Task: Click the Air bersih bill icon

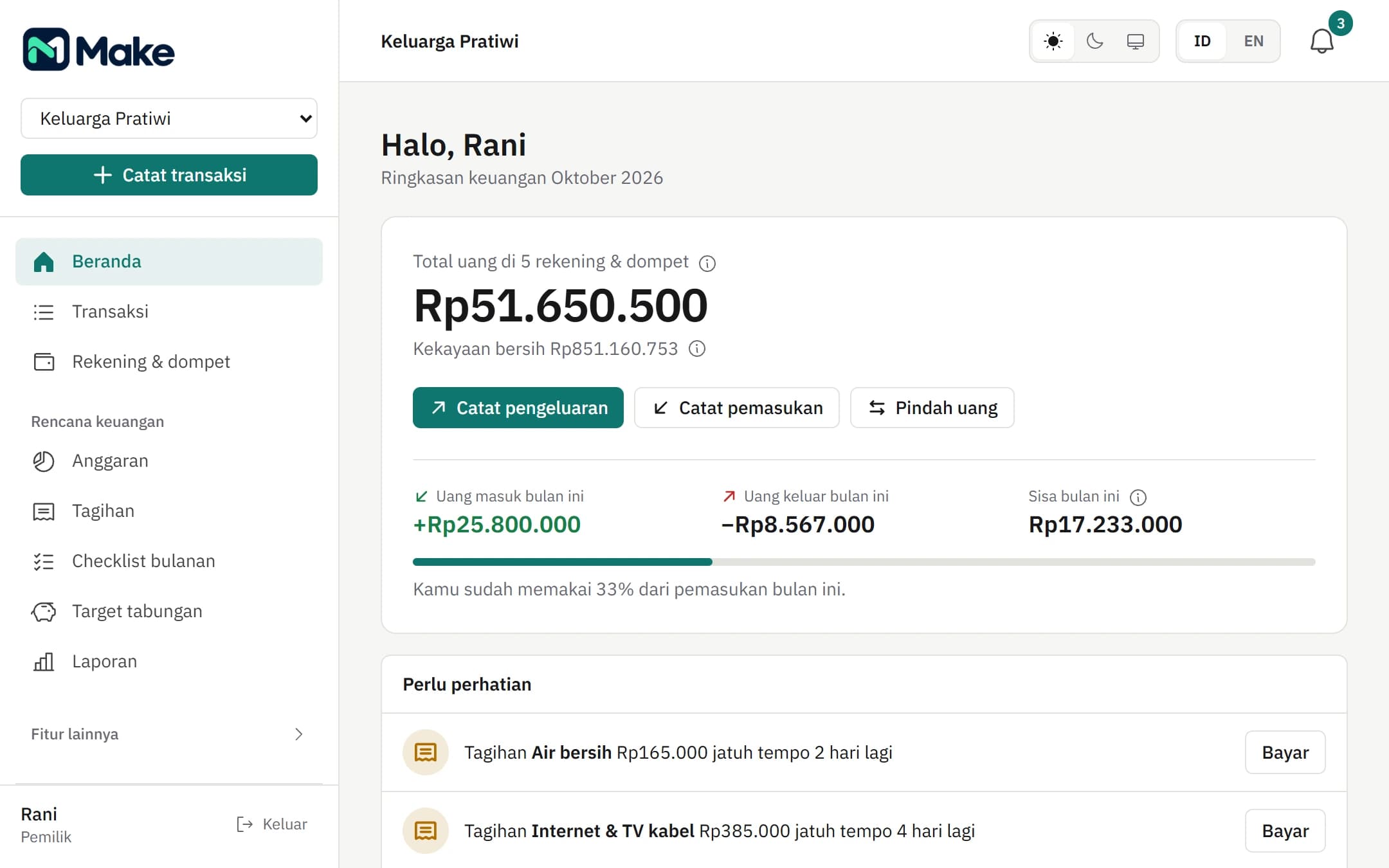Action: coord(426,752)
